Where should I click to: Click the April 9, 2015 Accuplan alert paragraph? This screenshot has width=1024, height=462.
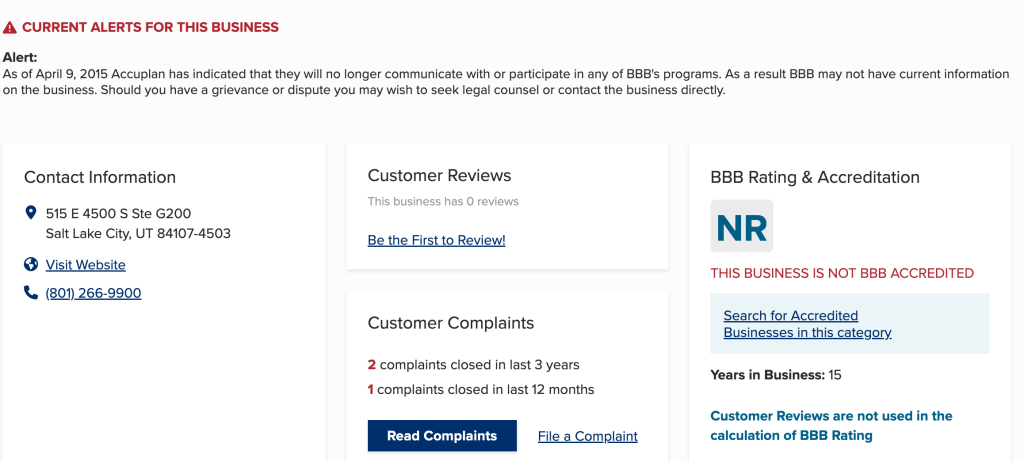pos(506,82)
